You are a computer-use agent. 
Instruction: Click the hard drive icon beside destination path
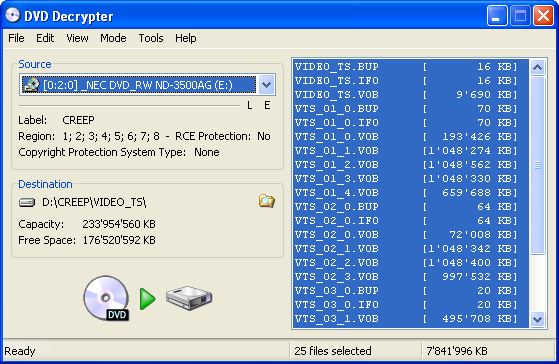[27, 202]
